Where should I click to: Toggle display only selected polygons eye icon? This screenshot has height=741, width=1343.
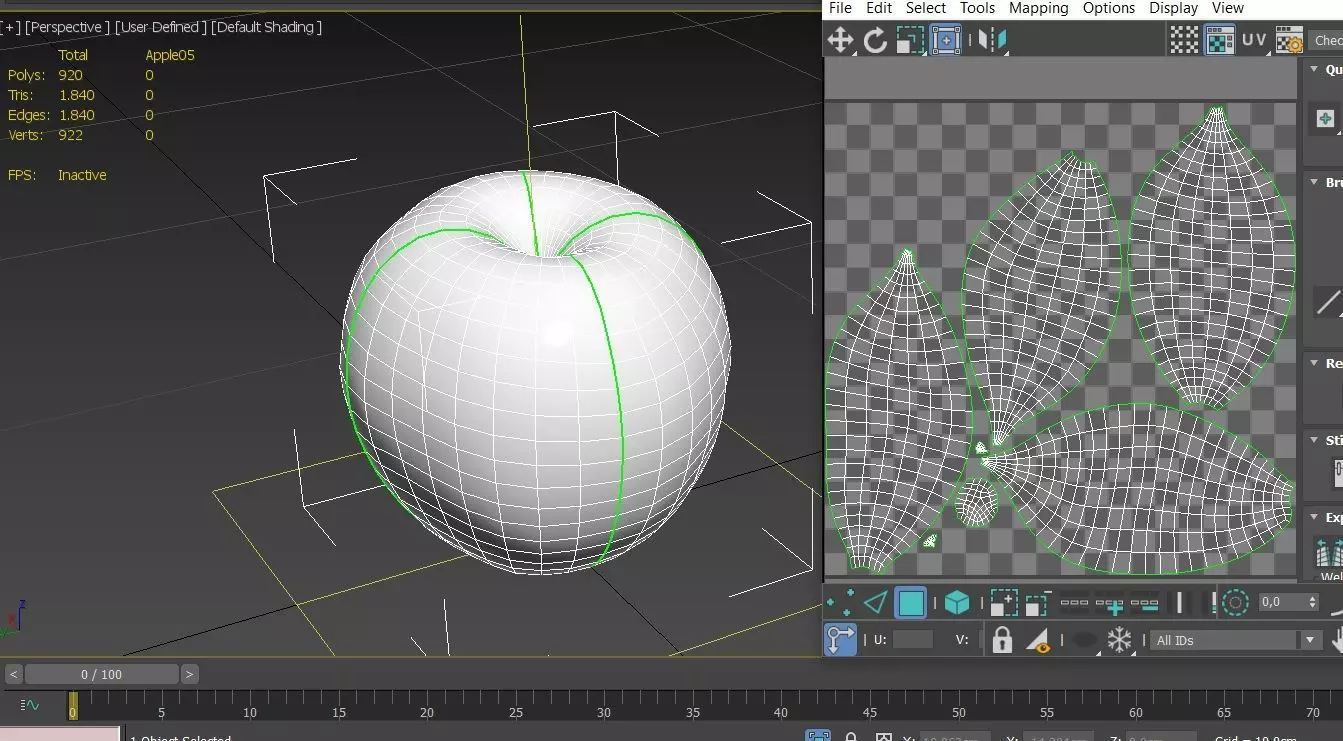[x=1039, y=641]
